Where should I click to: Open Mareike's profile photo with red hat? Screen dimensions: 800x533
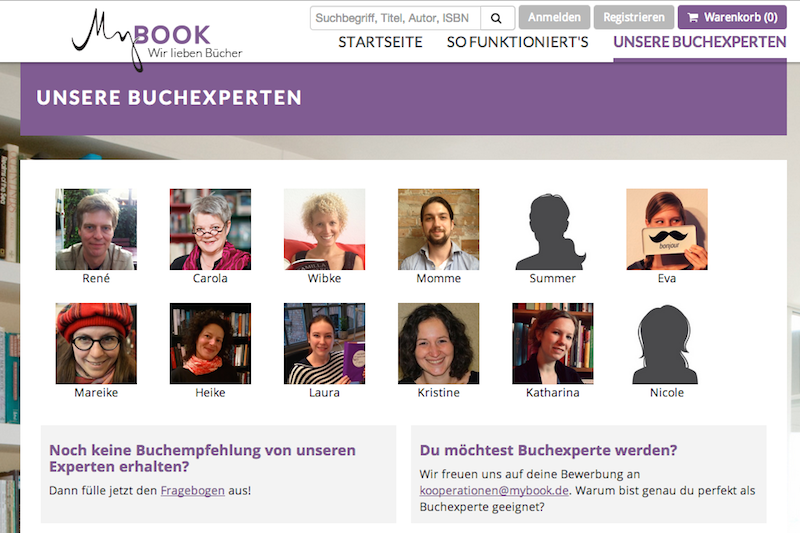(96, 344)
